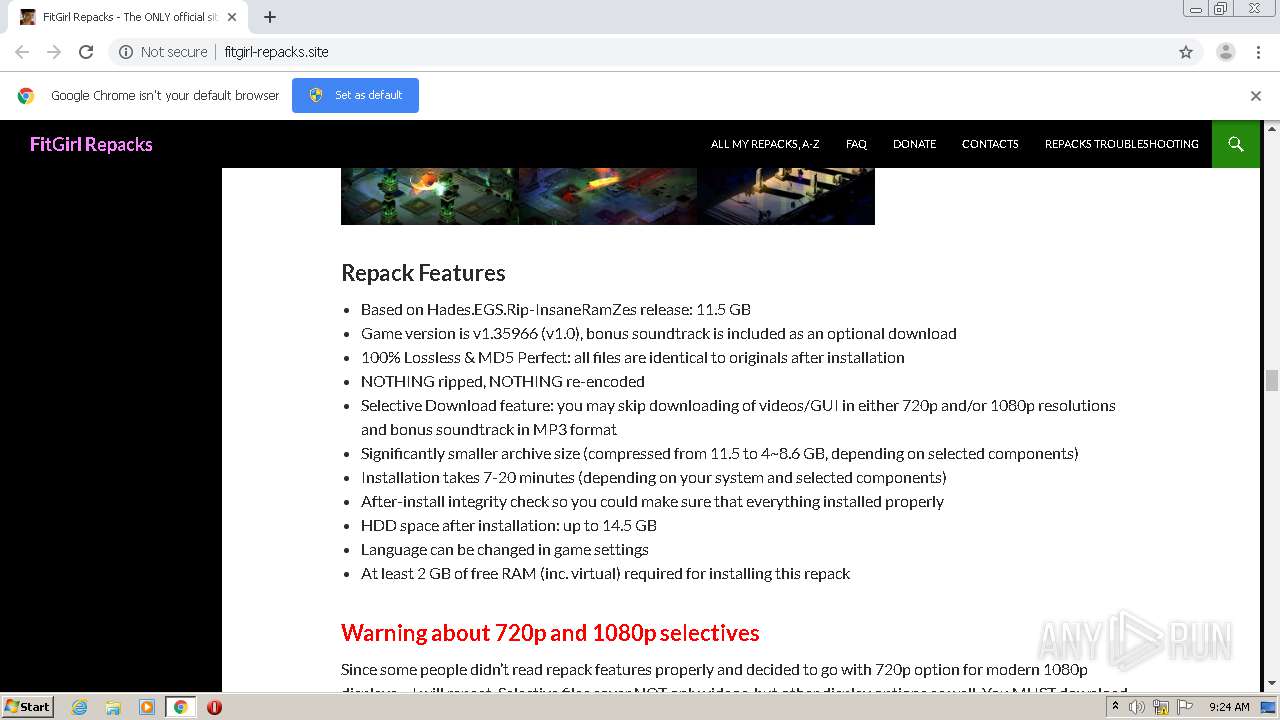Close the FitGirl Repacks tab
1280x720 pixels.
tap(232, 17)
